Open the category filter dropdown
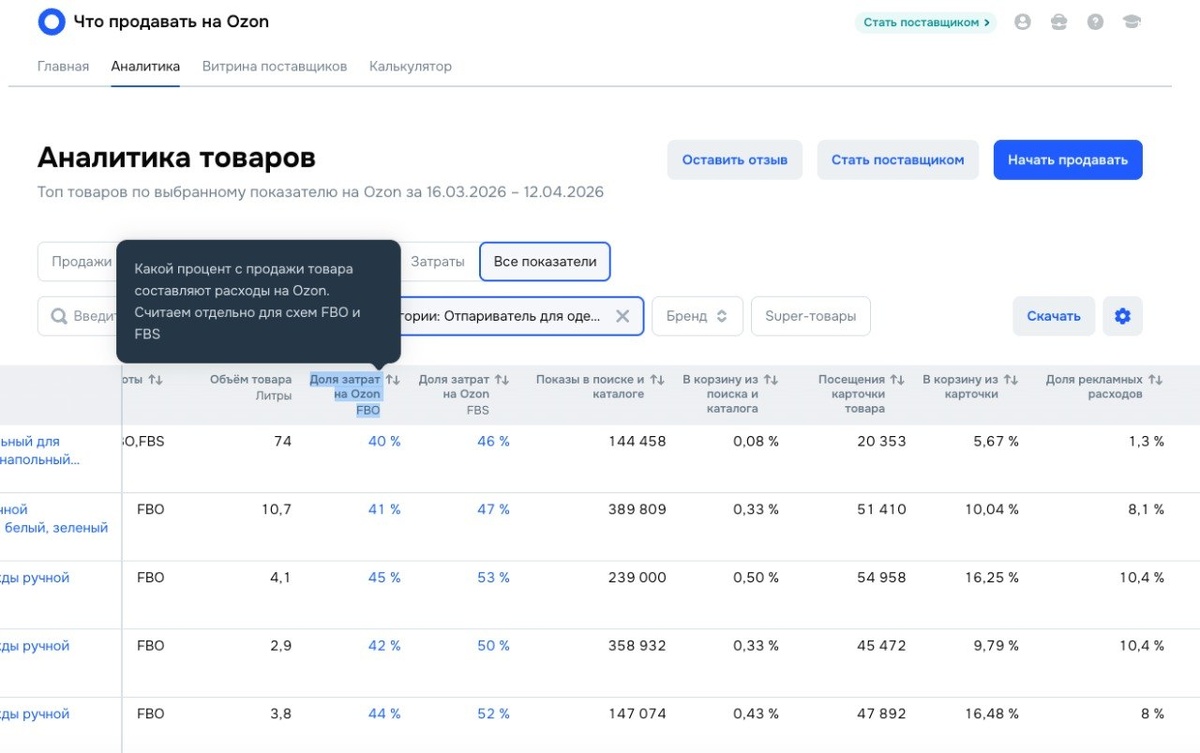The height and width of the screenshot is (753, 1200). coord(520,316)
